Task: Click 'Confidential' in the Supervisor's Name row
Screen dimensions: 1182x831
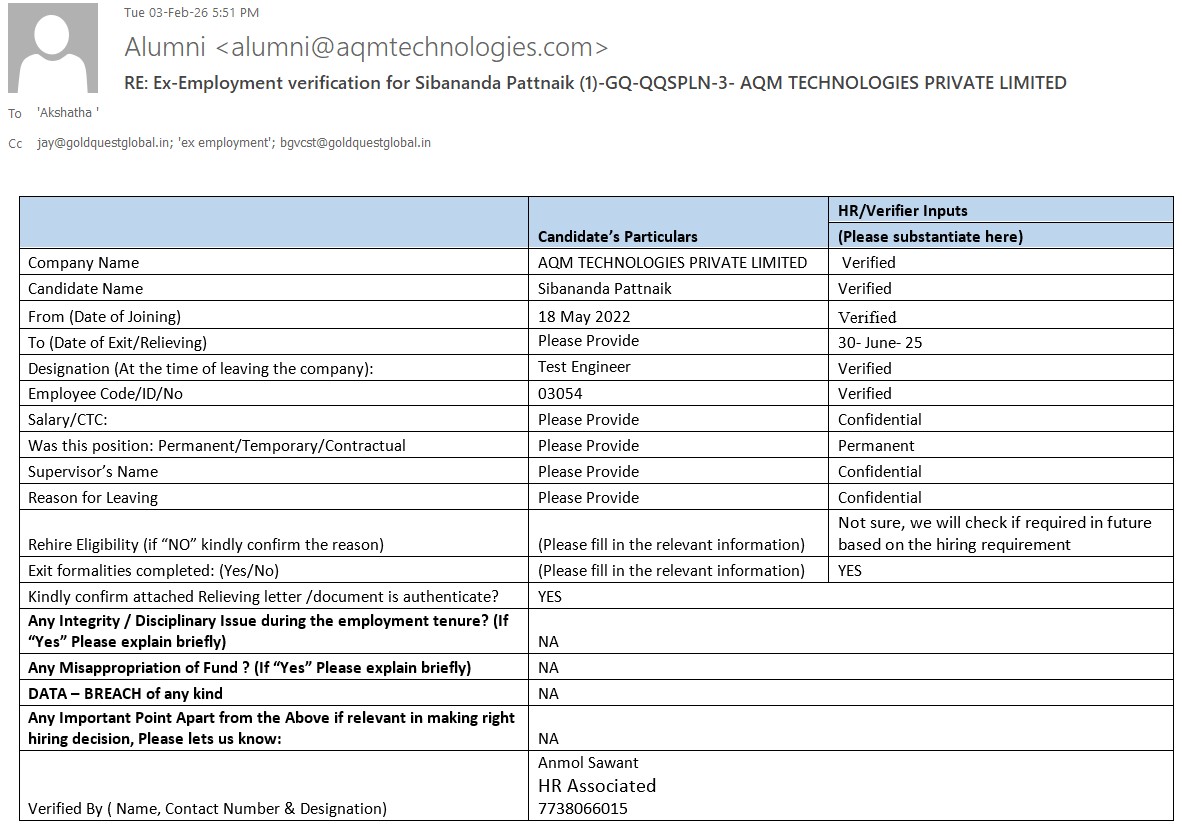Action: click(880, 472)
